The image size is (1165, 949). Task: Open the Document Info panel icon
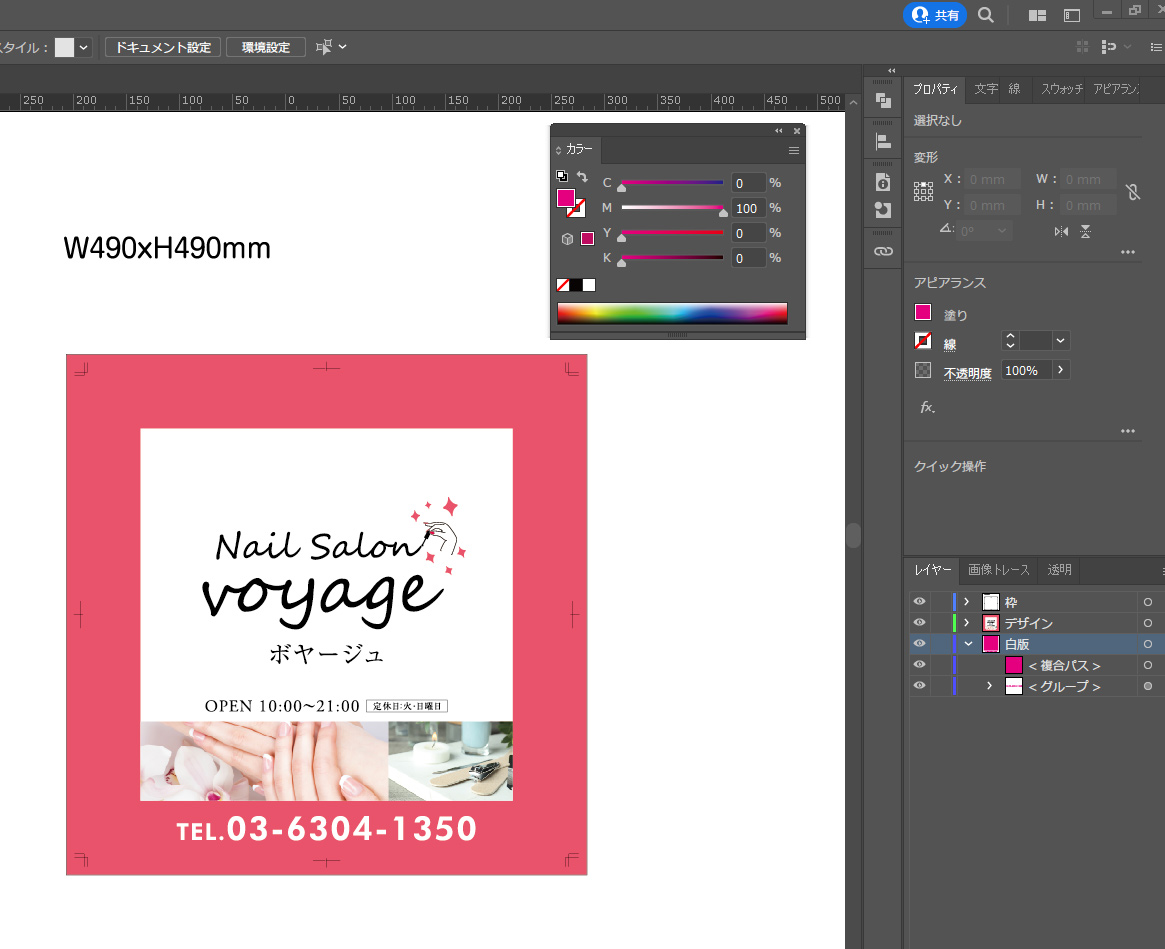click(883, 182)
